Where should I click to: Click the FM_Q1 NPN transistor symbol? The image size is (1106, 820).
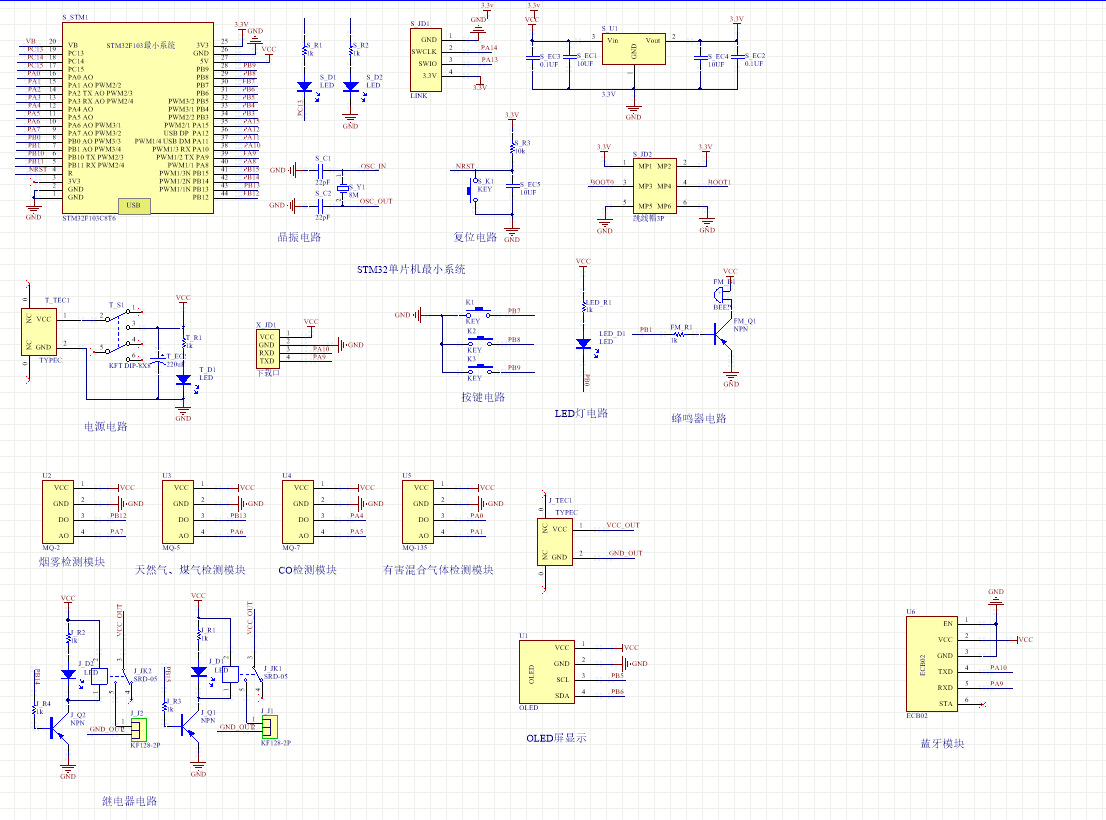(x=722, y=338)
